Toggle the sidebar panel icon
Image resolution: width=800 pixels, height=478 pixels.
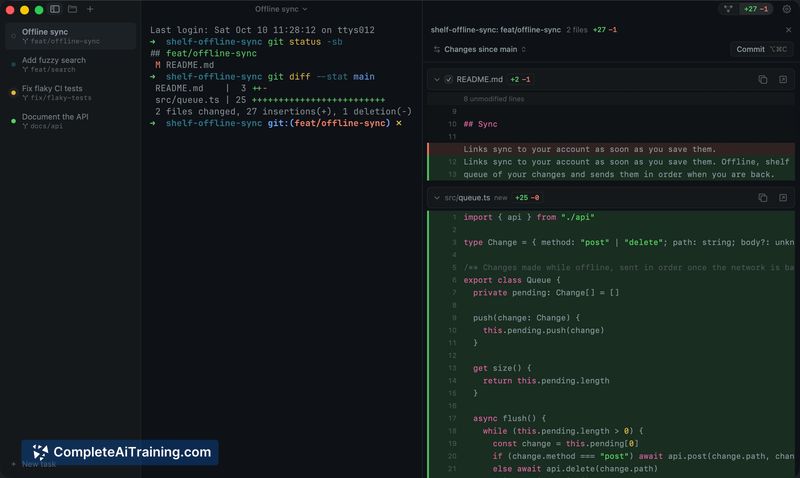click(55, 9)
